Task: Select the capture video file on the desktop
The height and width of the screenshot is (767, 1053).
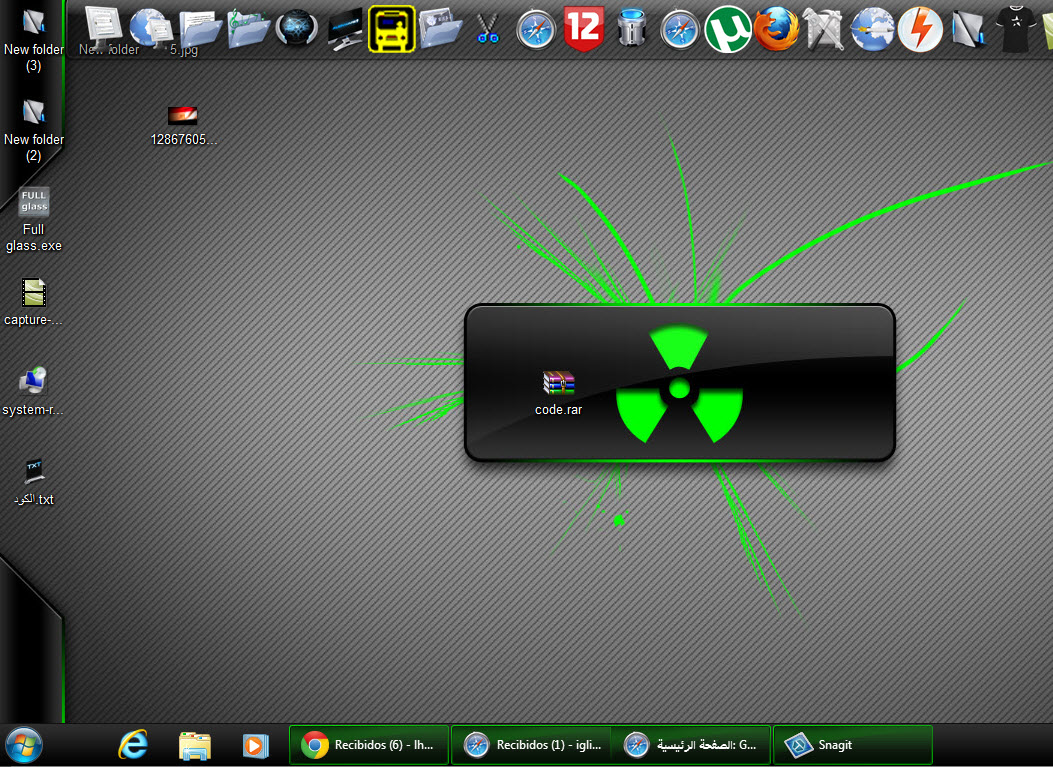Action: (34, 302)
